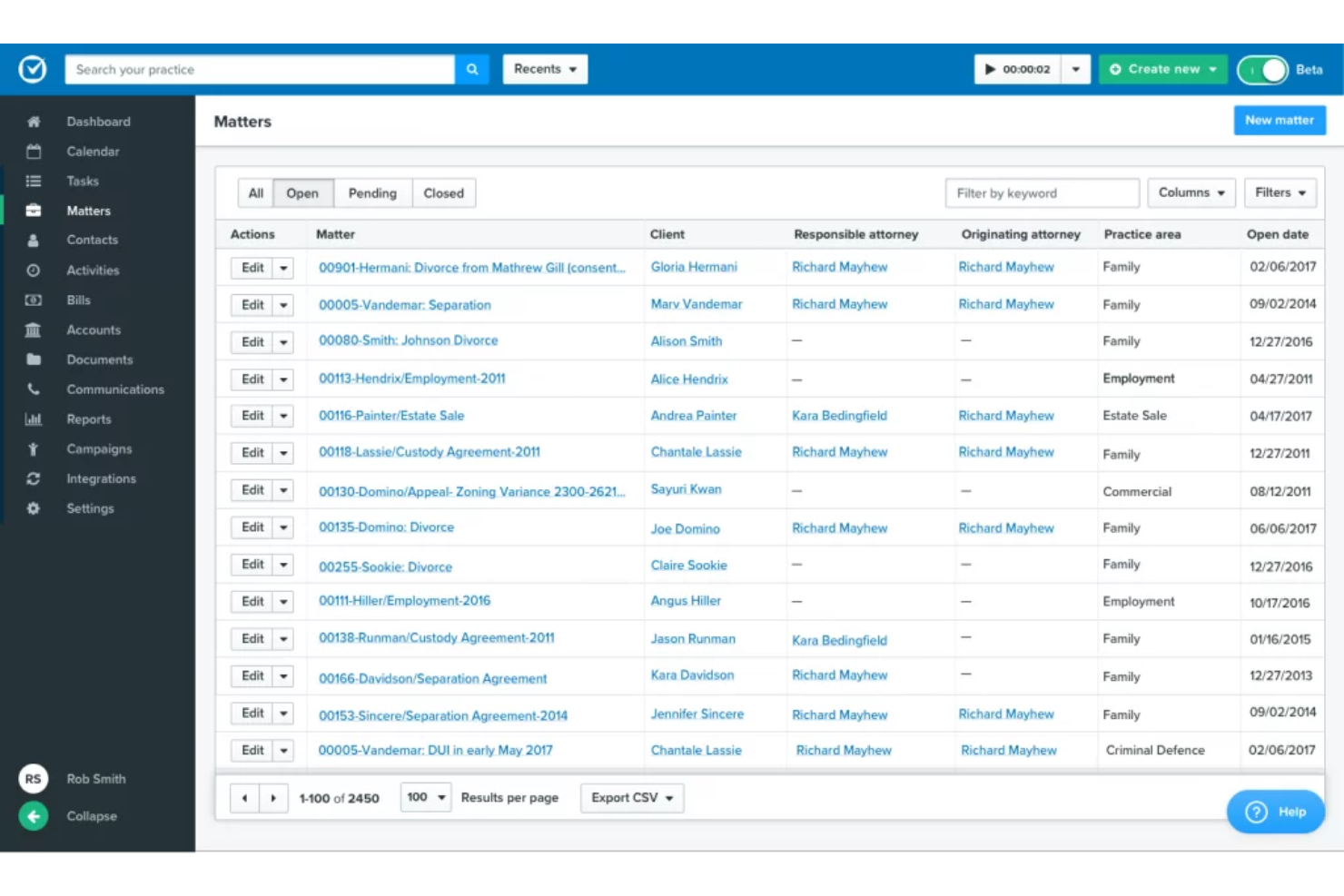
Task: Click the Integrations sync icon
Action: 33,478
